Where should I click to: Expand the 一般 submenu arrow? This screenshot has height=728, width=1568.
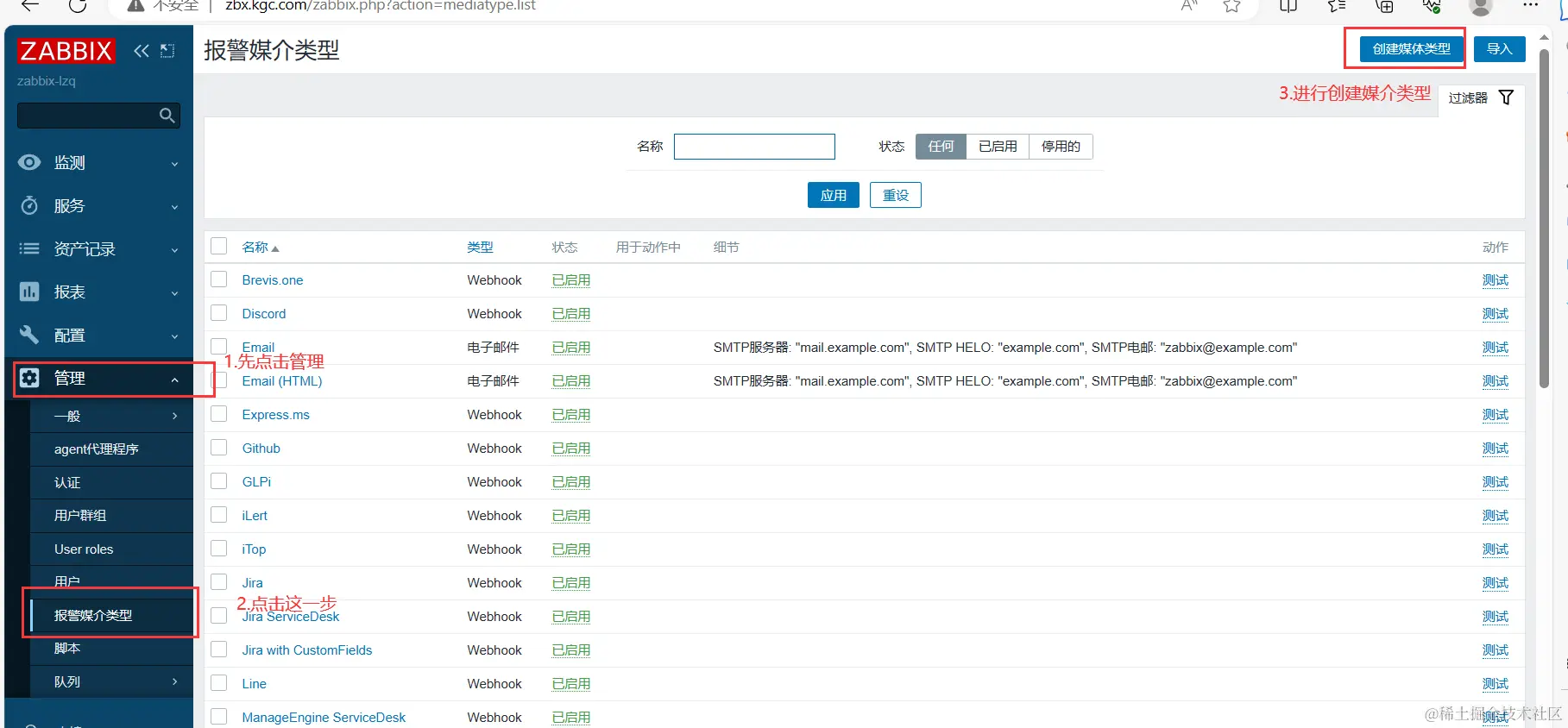tap(175, 416)
